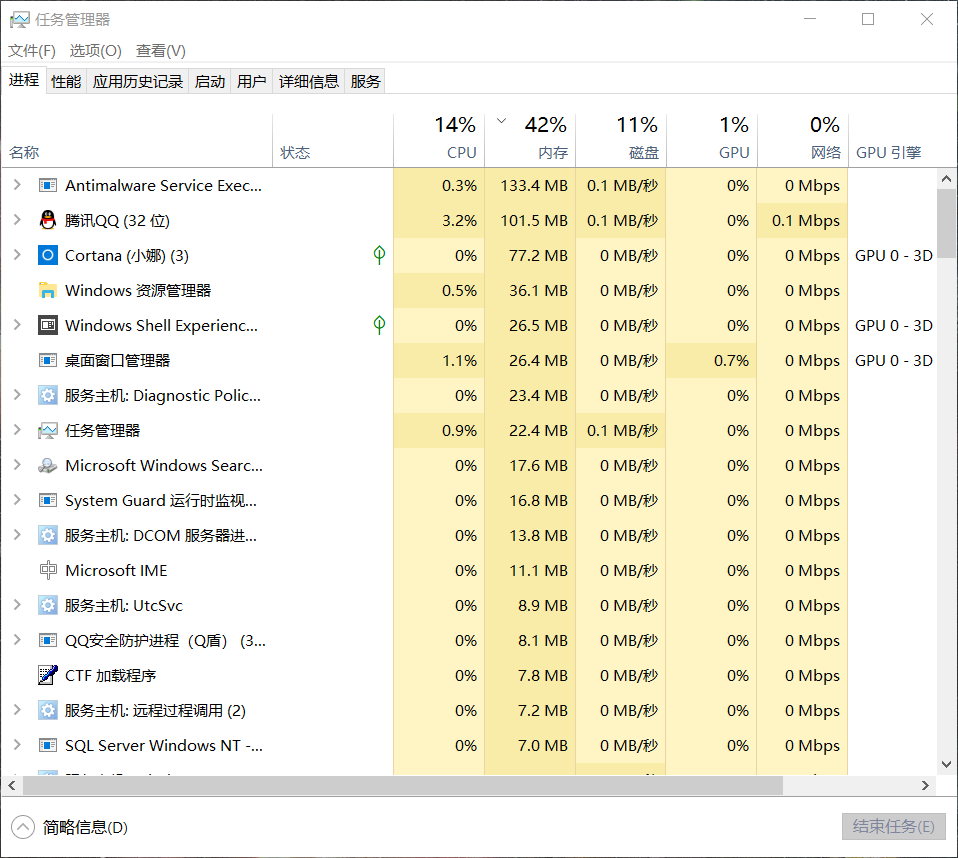Image resolution: width=958 pixels, height=858 pixels.
Task: Expand 服务主机: Diagnostic Policy group
Action: coord(17,395)
